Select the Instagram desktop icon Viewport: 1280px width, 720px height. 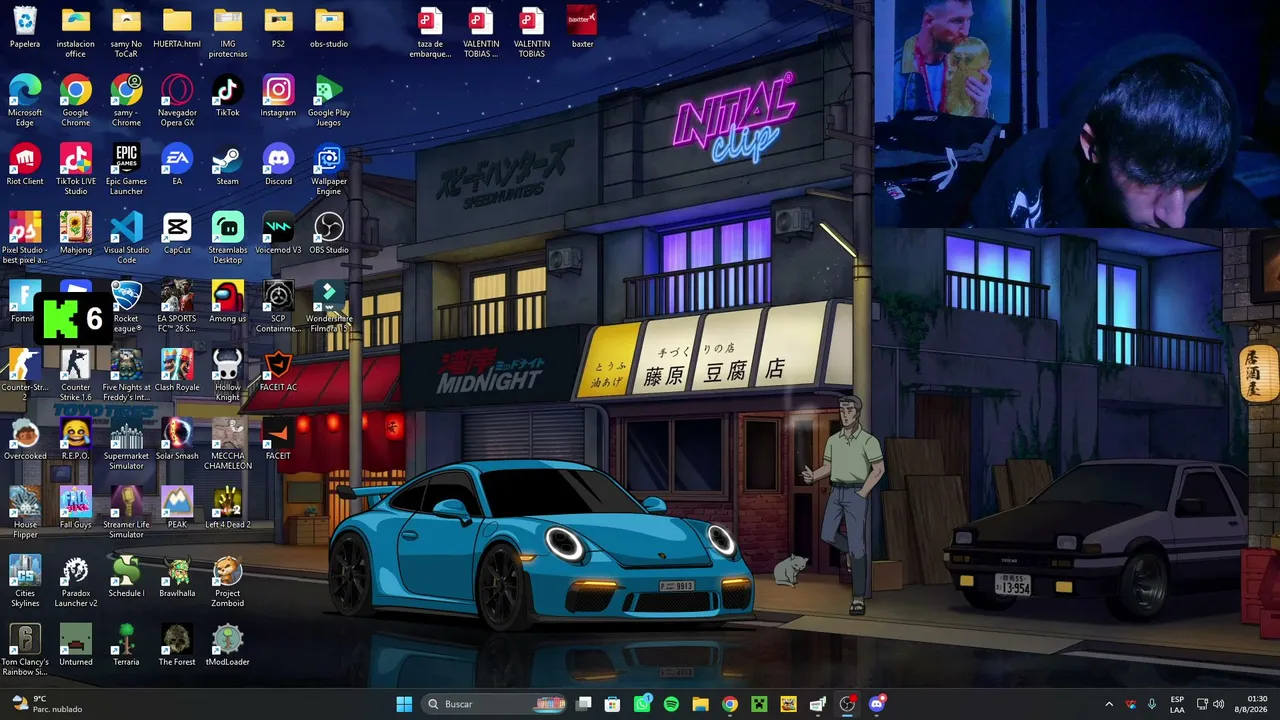point(278,96)
